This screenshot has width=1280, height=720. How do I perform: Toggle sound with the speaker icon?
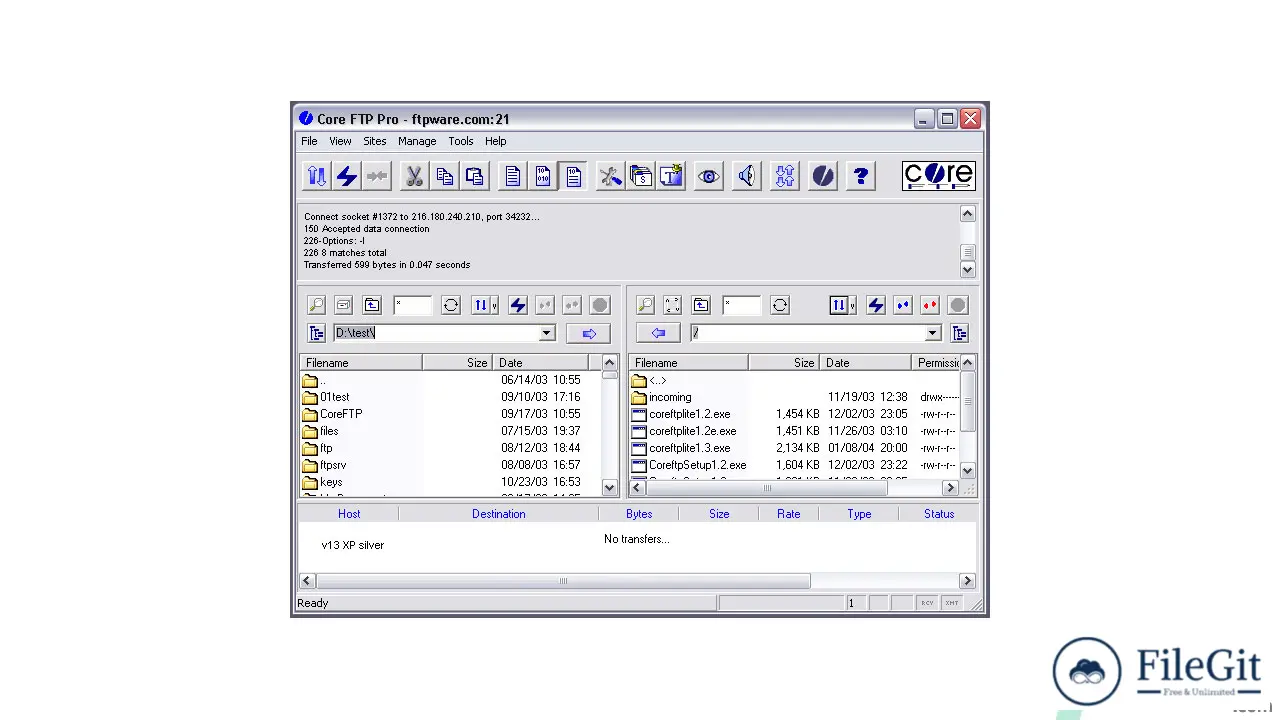[747, 177]
